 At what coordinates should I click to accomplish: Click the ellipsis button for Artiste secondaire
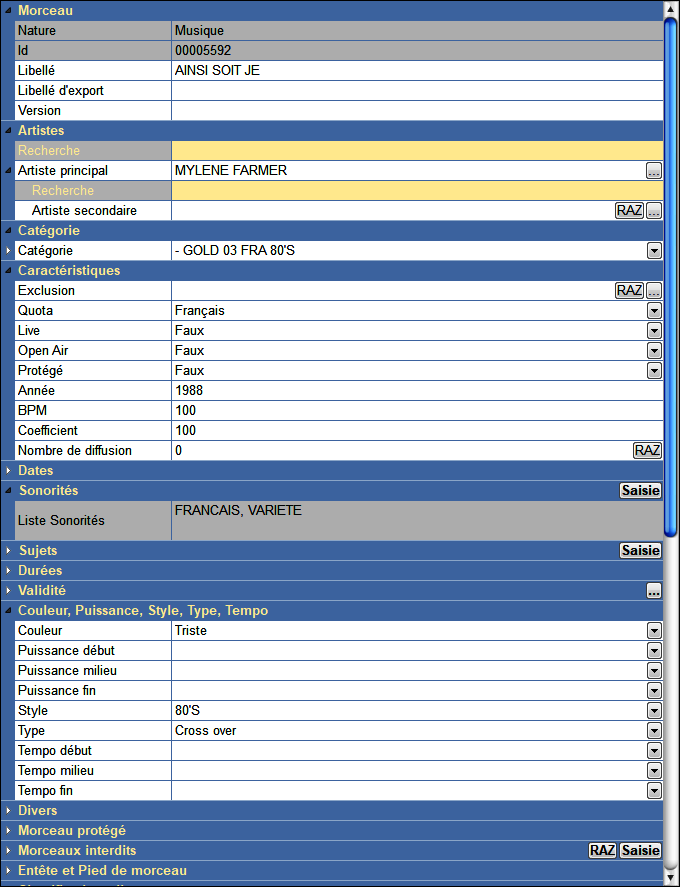pos(654,211)
